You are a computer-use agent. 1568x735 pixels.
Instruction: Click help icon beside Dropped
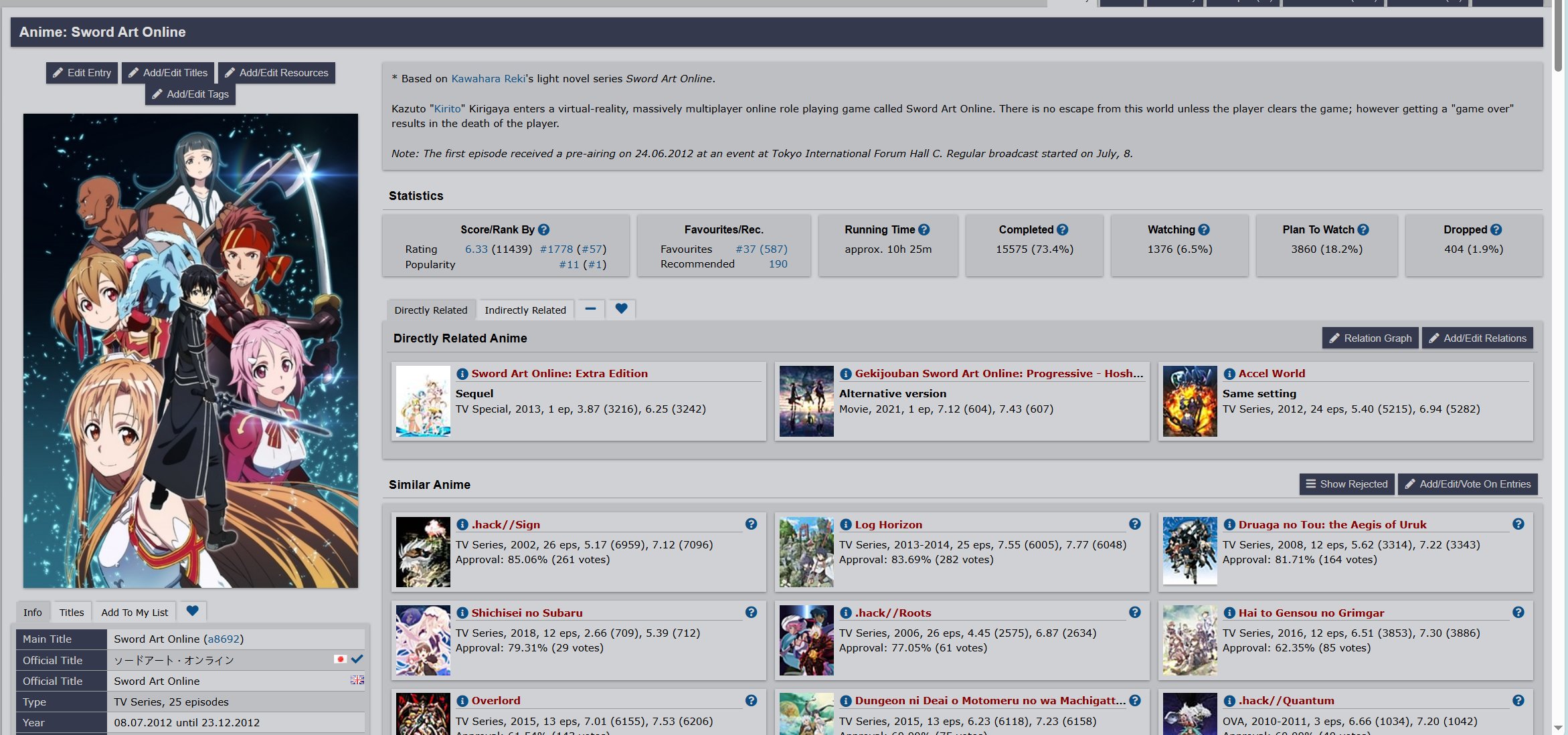1496,229
